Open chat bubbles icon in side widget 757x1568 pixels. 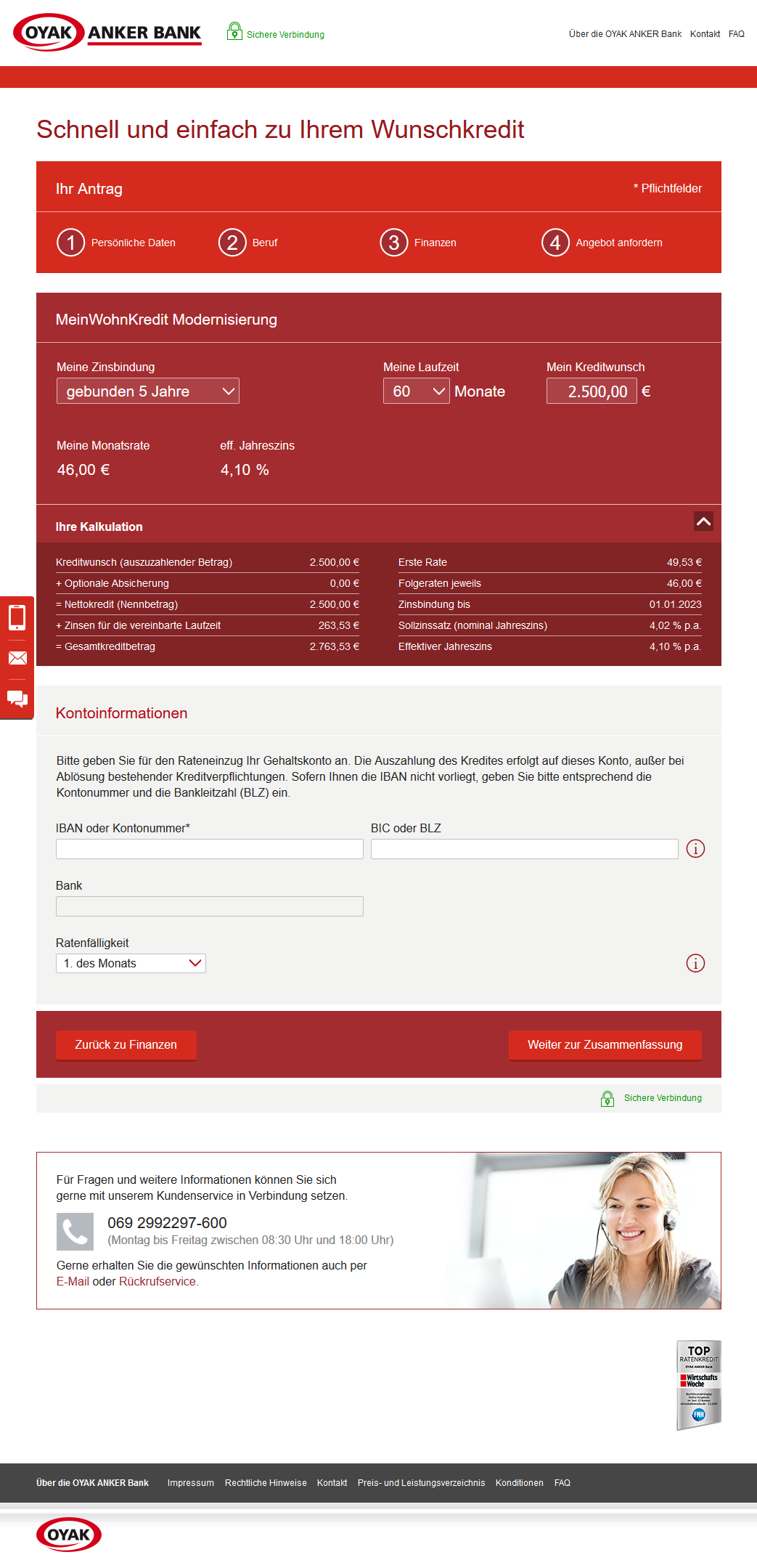tap(17, 699)
